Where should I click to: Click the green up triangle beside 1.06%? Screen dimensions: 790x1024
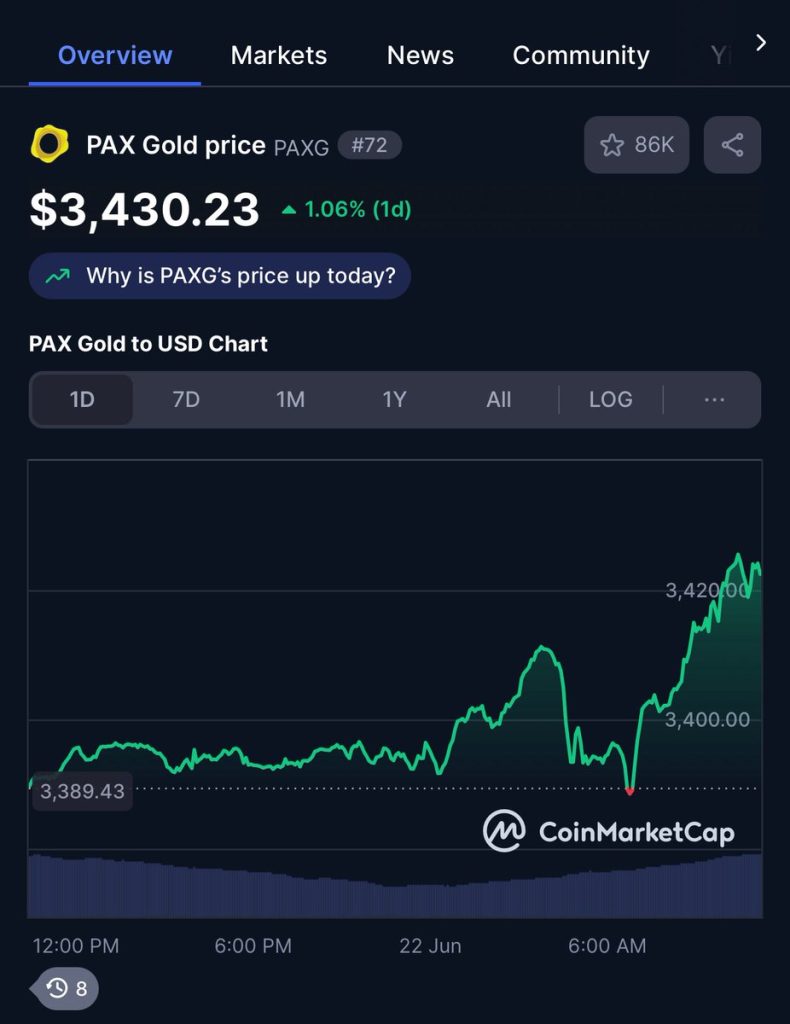coord(289,210)
